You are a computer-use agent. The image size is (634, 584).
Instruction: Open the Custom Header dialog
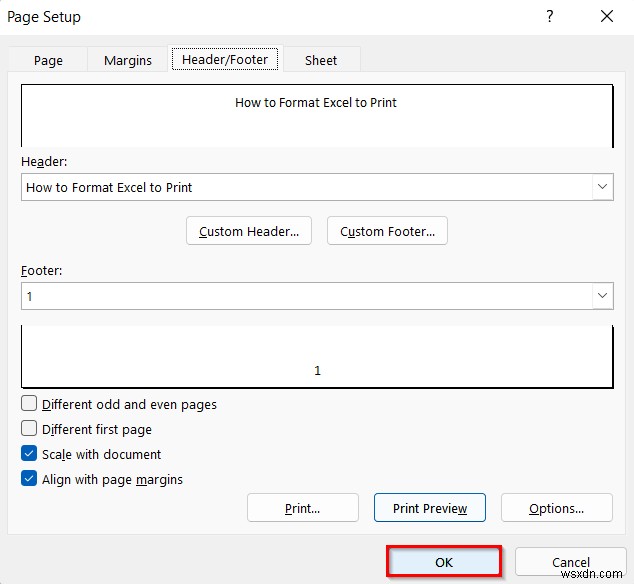[x=249, y=231]
